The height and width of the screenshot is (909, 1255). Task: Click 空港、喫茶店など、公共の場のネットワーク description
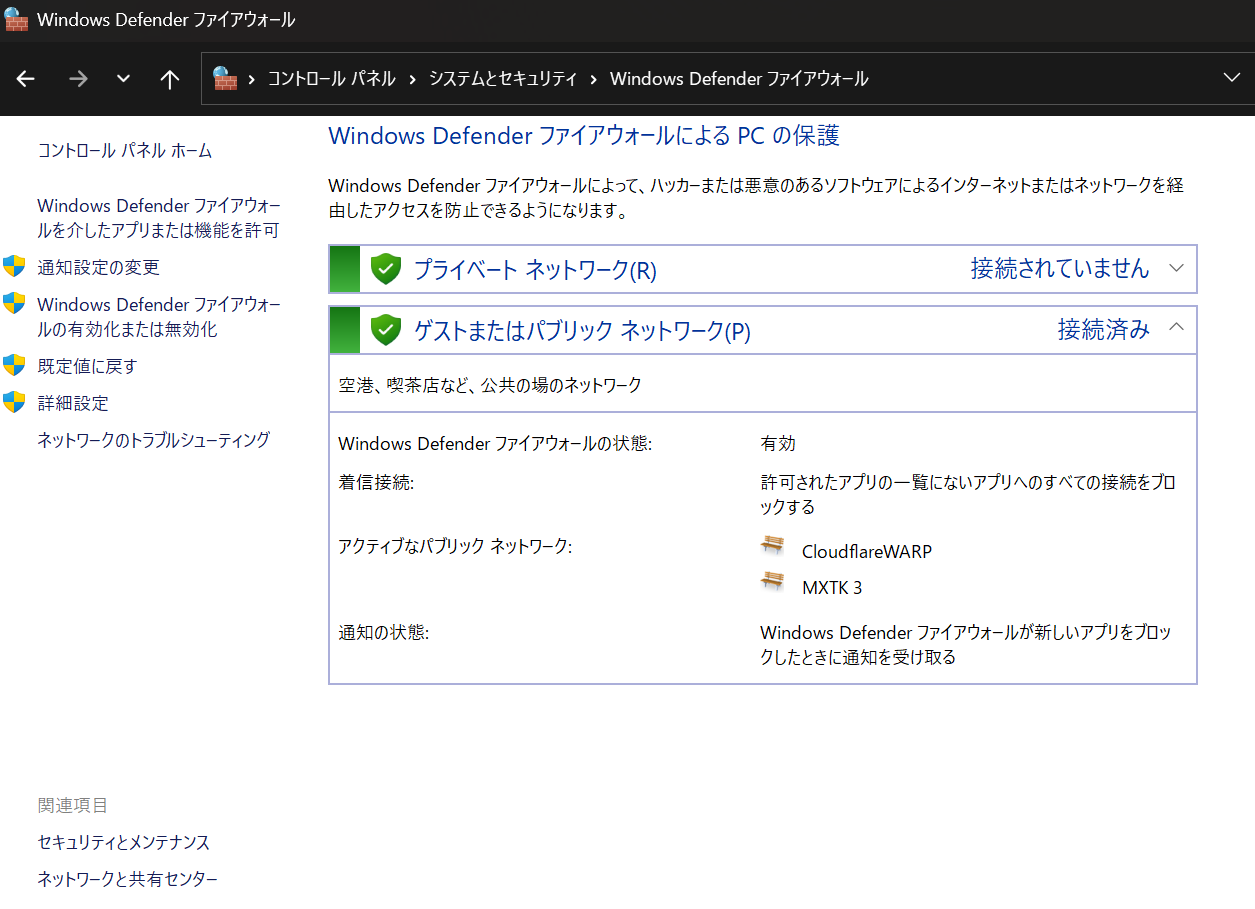[x=490, y=385]
